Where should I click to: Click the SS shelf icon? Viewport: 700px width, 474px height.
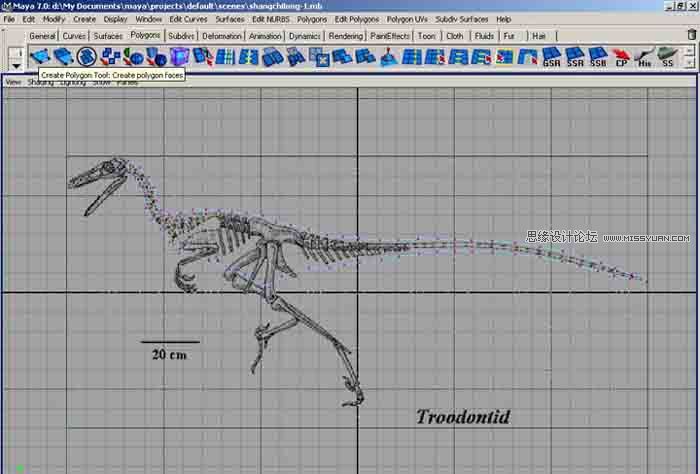coord(667,57)
